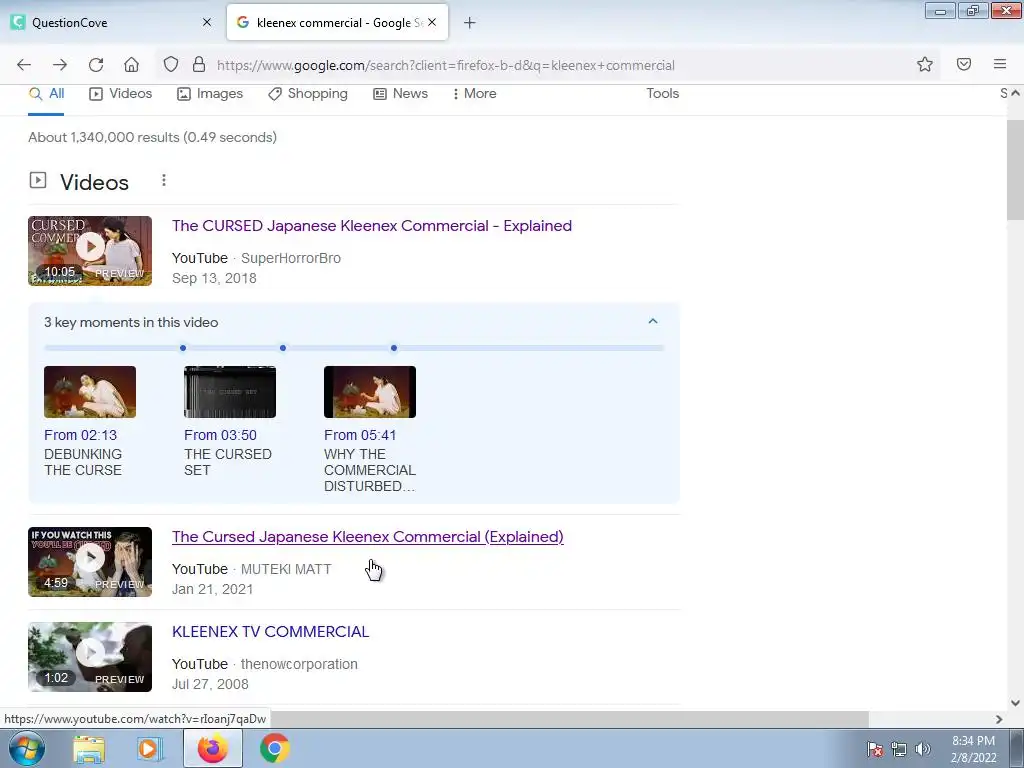Click the From 03:50 timestamp link
The width and height of the screenshot is (1024, 768).
click(220, 435)
